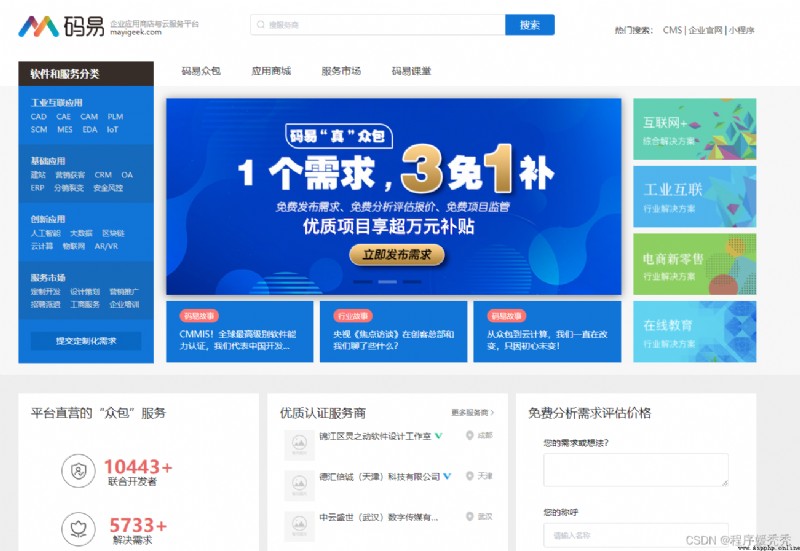
Task: Click the magnifier icon in search box
Action: click(x=261, y=24)
